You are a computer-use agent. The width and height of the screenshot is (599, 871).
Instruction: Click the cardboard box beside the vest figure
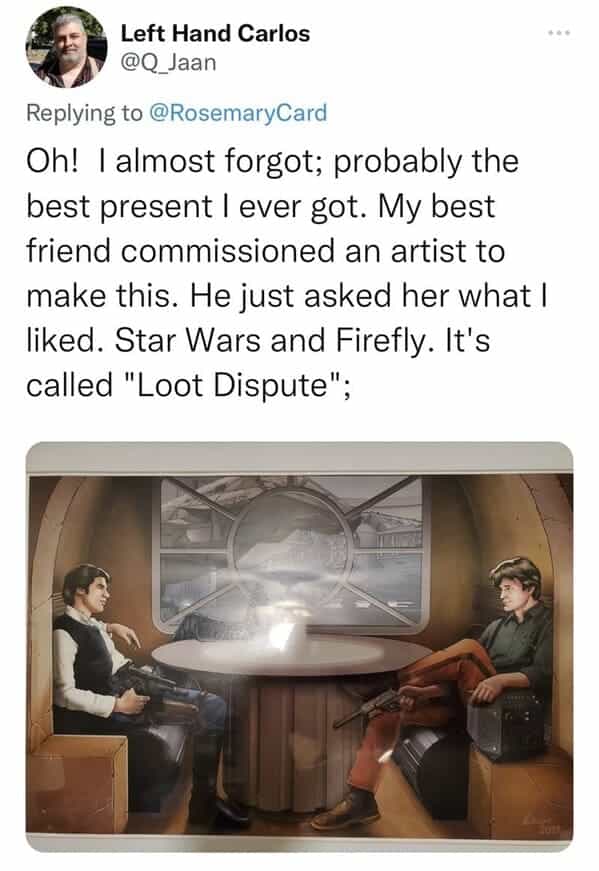click(78, 782)
